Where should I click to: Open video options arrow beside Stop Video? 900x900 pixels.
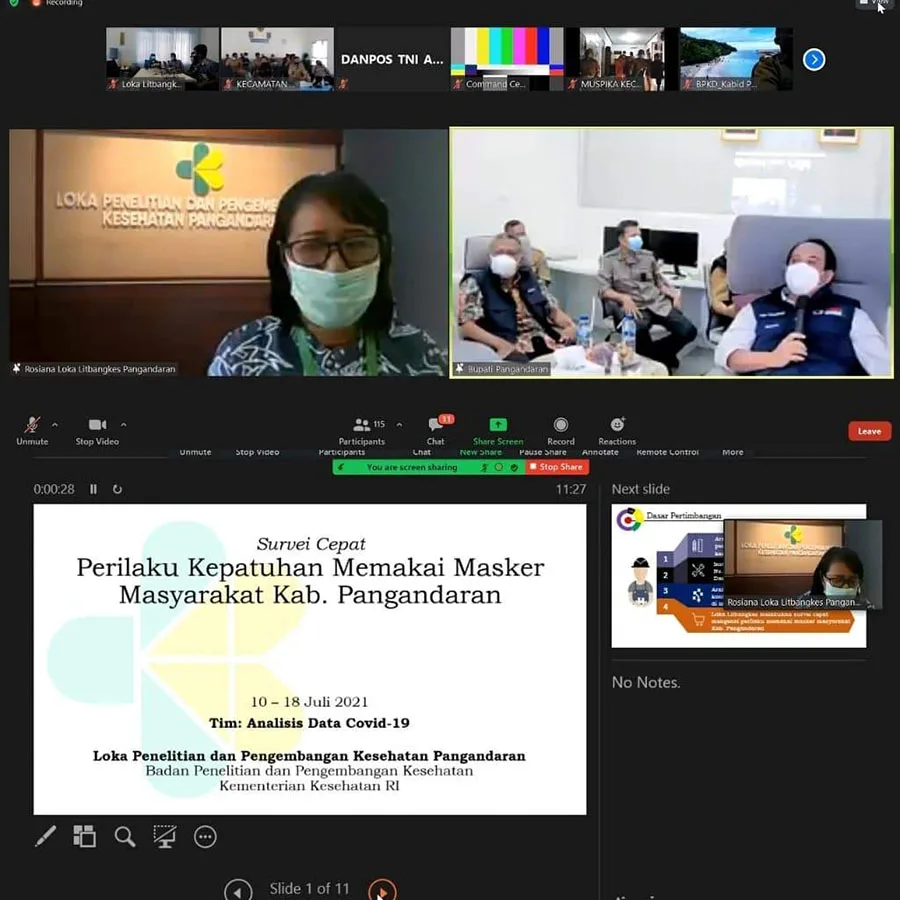click(x=123, y=425)
